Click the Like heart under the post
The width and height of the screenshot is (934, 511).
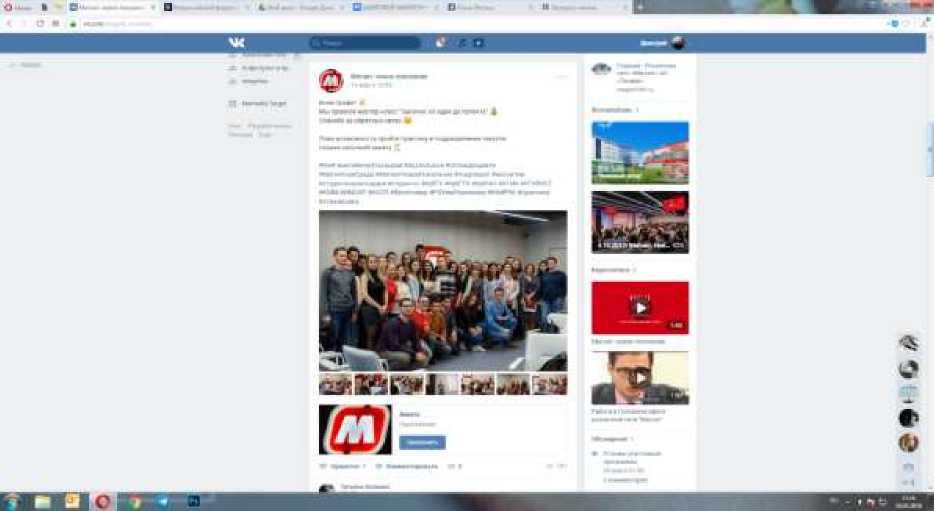point(323,466)
